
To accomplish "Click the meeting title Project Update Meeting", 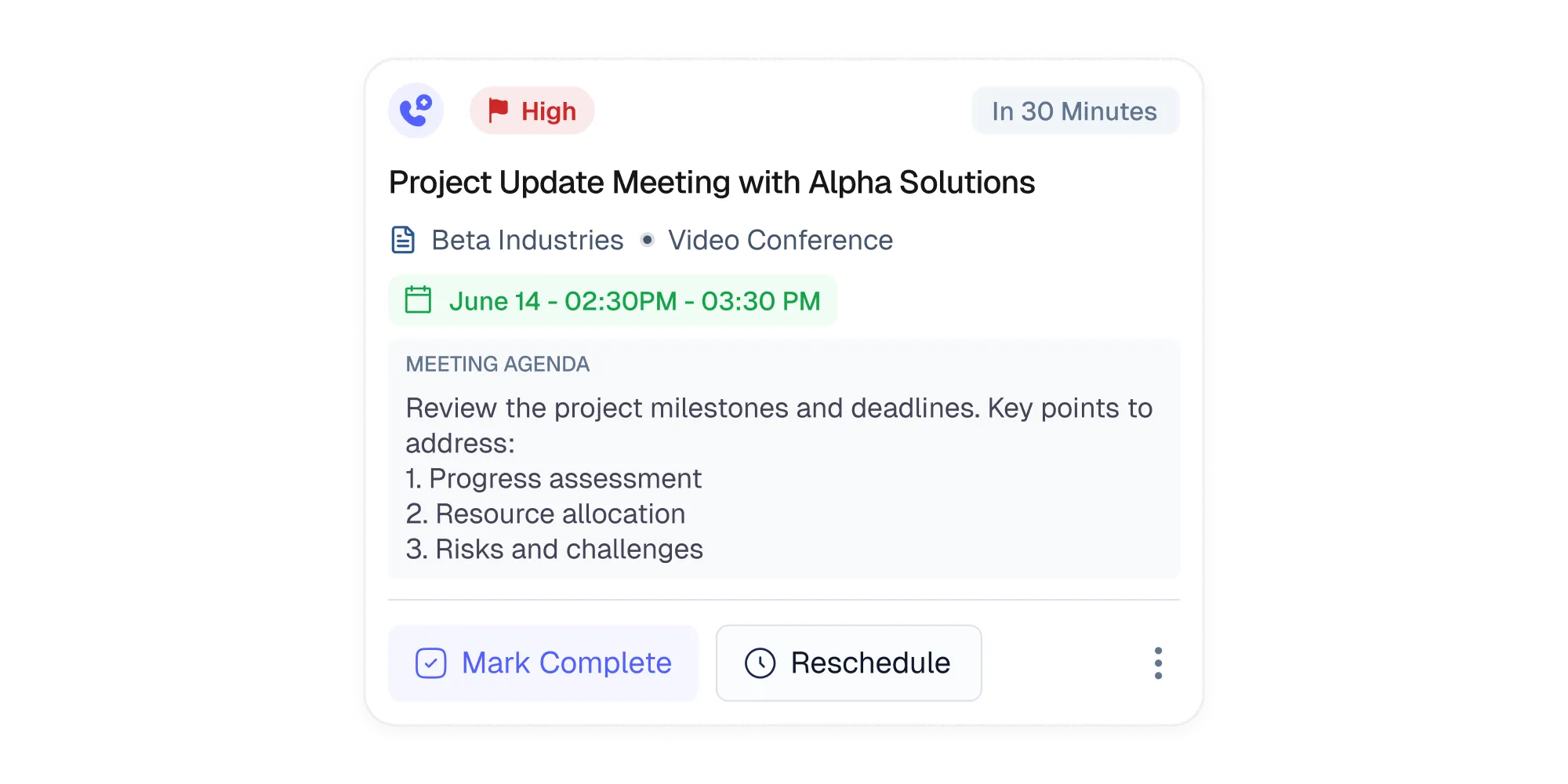I will pos(711,181).
